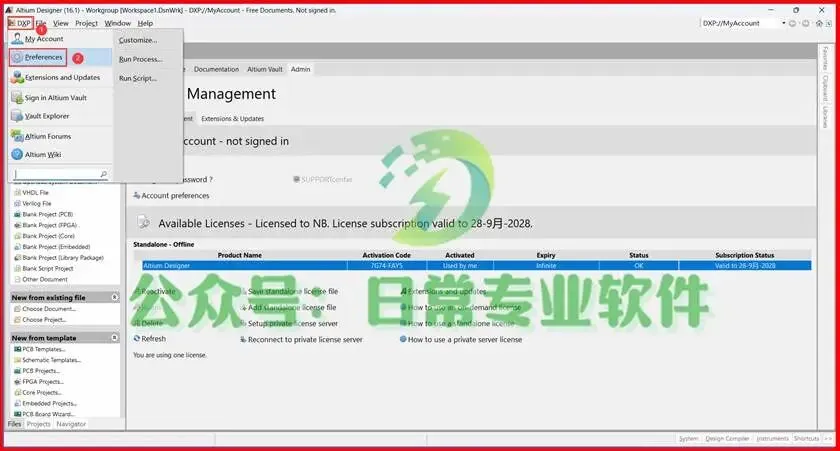Viewport: 840px width, 451px height.
Task: Open Schematic Templates... in Files panel
Action: (x=51, y=360)
